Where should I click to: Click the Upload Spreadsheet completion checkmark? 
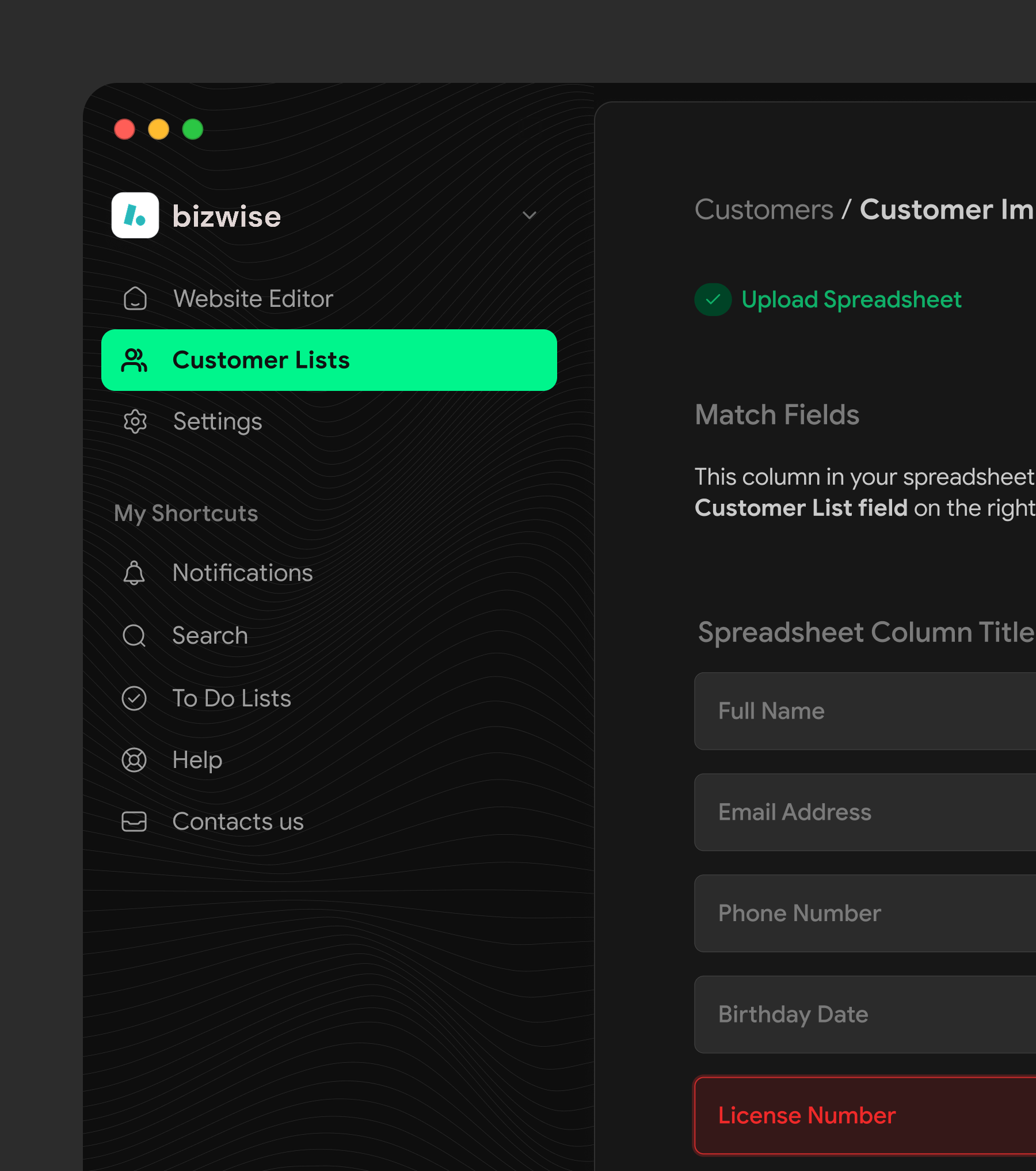point(713,299)
